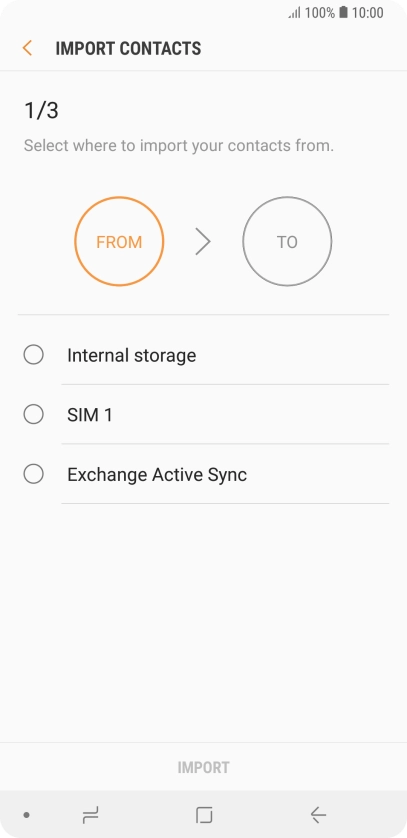Tap the SIM 1 label text
Viewport: 407px width, 838px height.
90,415
